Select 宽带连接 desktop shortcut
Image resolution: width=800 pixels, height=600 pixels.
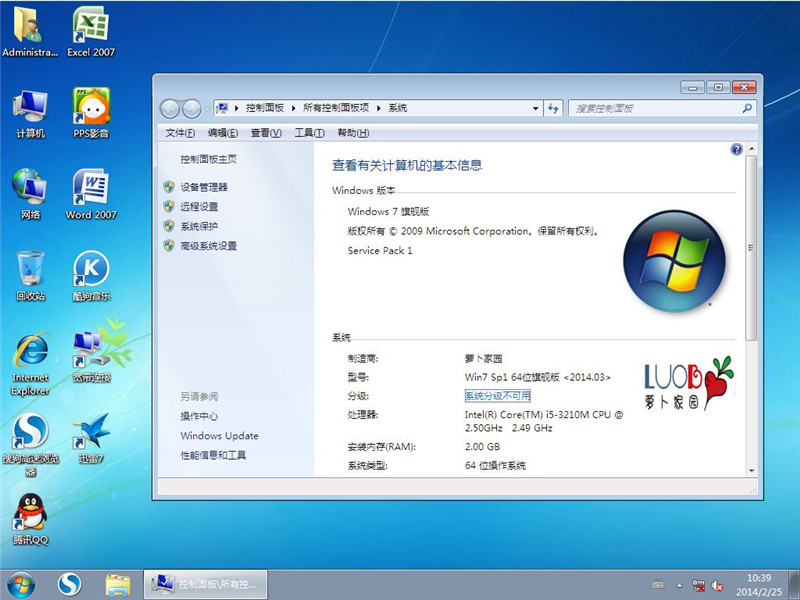point(91,357)
